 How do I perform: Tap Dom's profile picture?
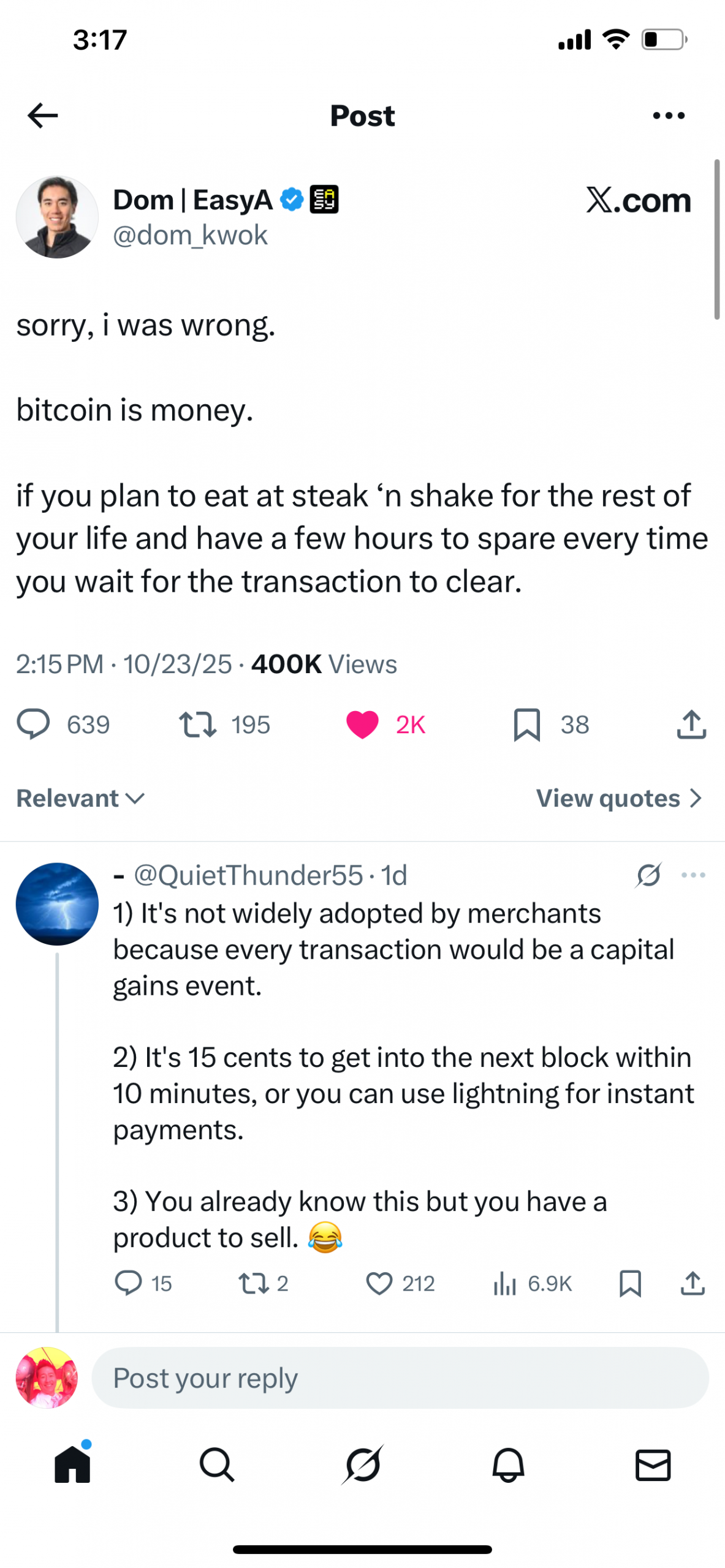[x=57, y=217]
